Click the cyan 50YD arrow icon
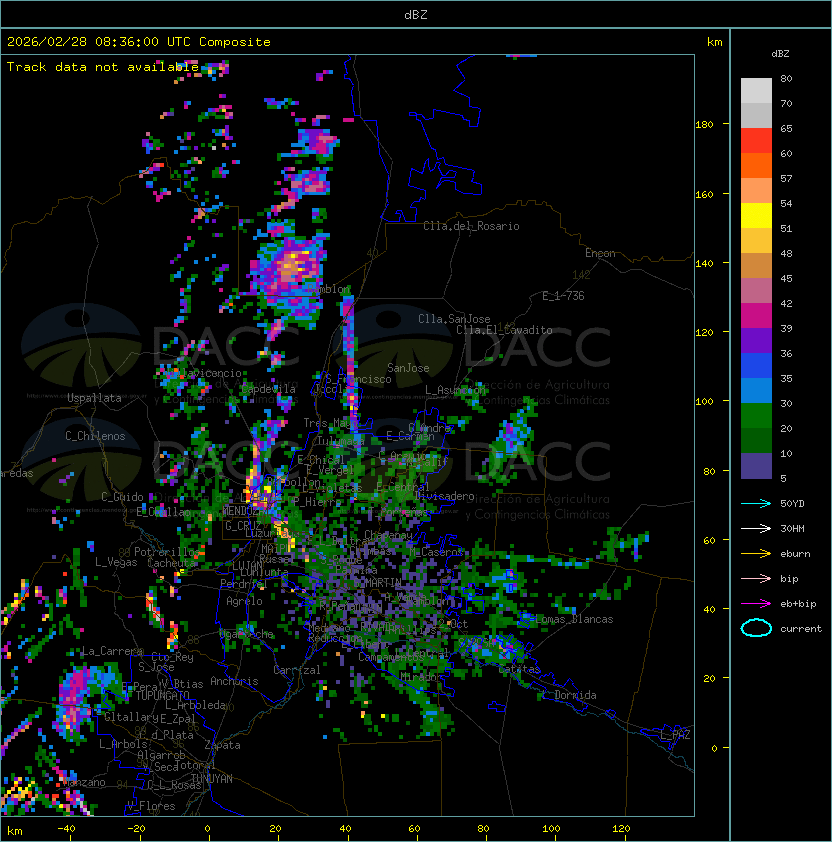The image size is (832, 842). [x=756, y=503]
